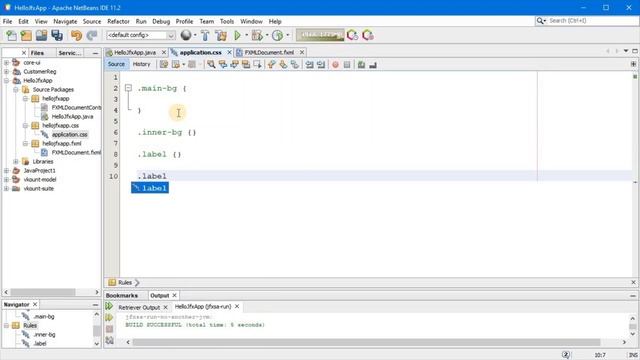
Task: Toggle the Bookmark editor icon
Action: (294, 64)
